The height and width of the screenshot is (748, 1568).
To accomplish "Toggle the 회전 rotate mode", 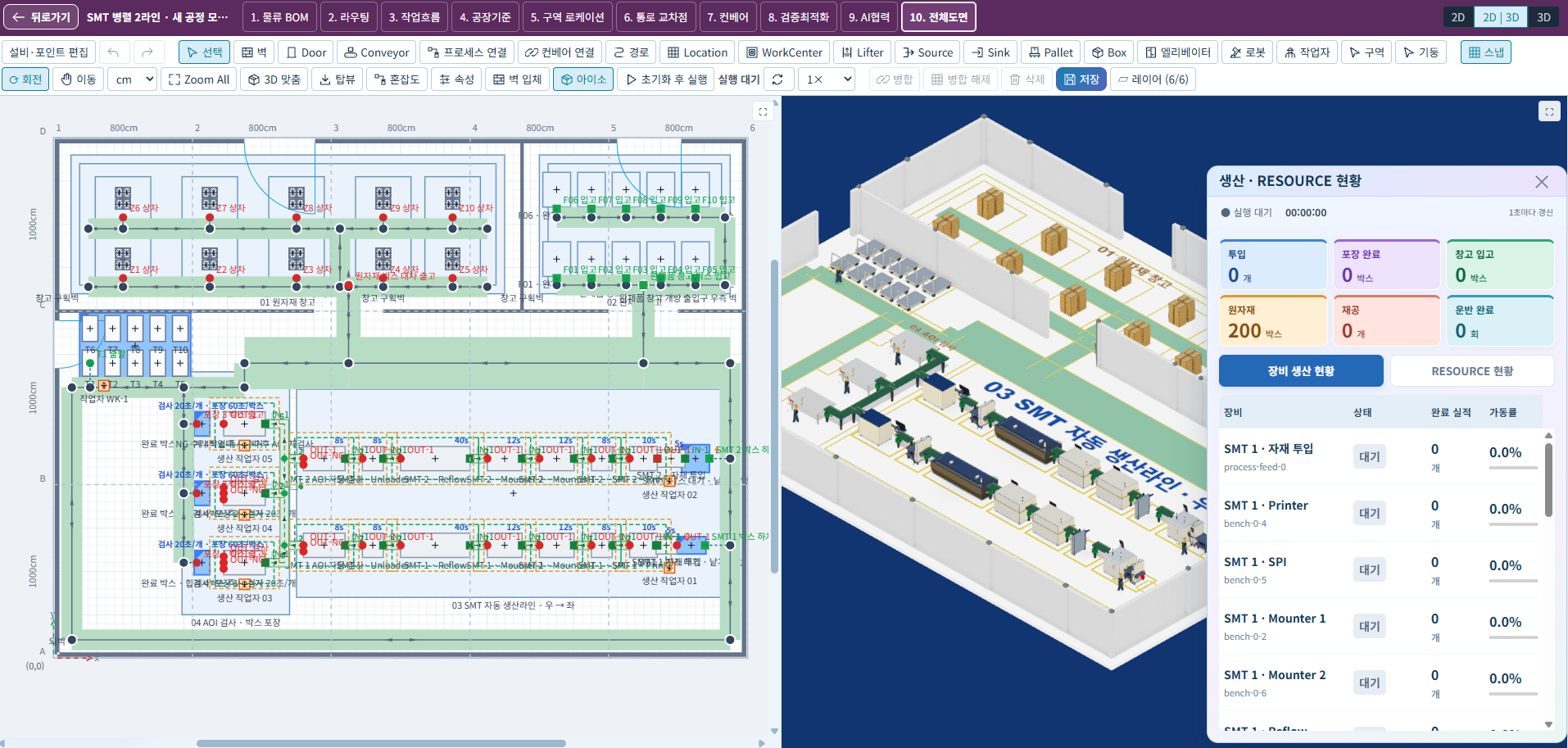I will [25, 79].
